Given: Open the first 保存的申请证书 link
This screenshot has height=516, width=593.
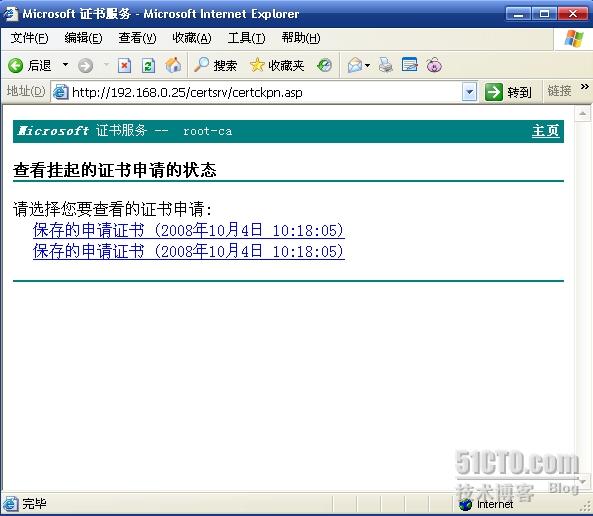Looking at the screenshot, I should pos(189,230).
